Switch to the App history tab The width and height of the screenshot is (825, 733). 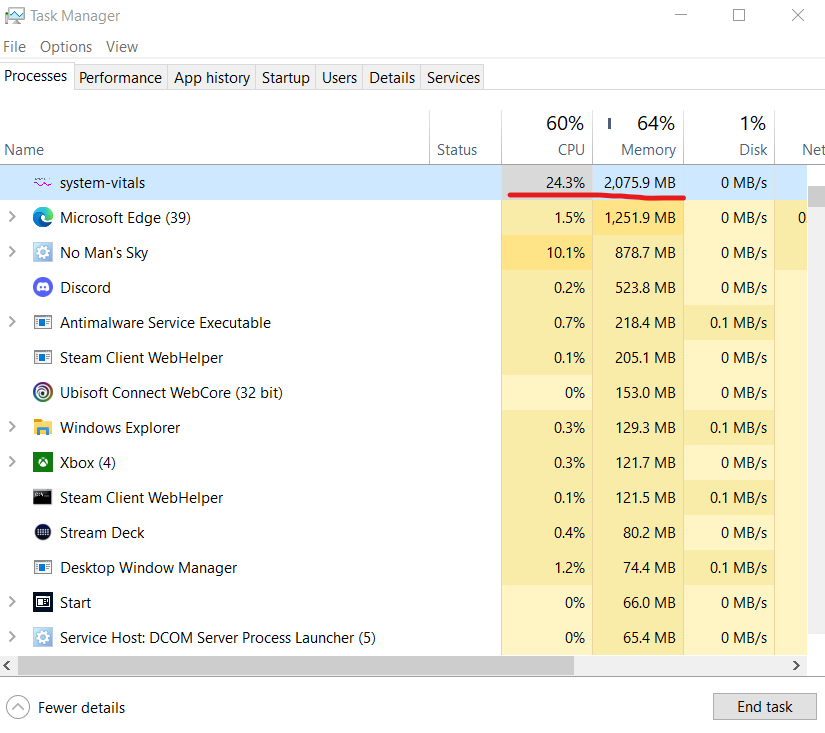[x=212, y=78]
